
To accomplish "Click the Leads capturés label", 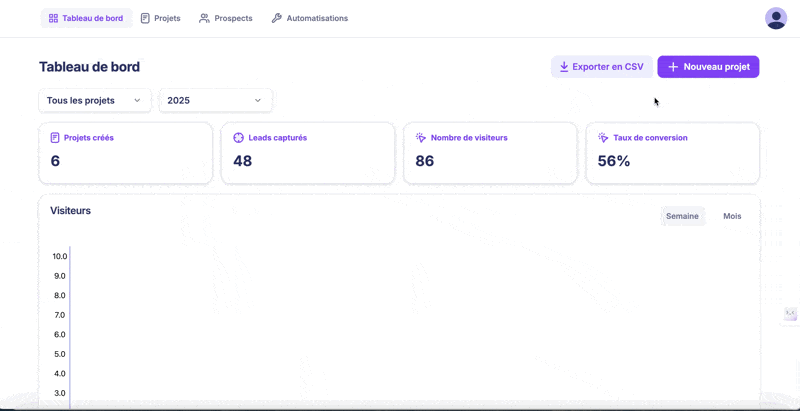I will [x=278, y=138].
